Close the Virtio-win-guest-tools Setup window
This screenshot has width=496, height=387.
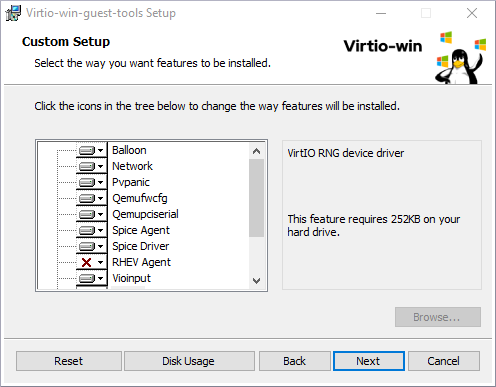[x=472, y=13]
